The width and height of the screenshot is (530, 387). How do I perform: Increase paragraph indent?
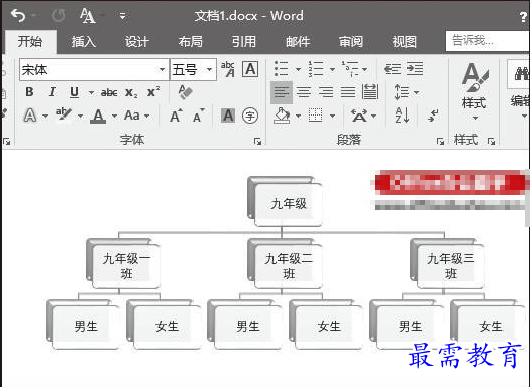[415, 69]
